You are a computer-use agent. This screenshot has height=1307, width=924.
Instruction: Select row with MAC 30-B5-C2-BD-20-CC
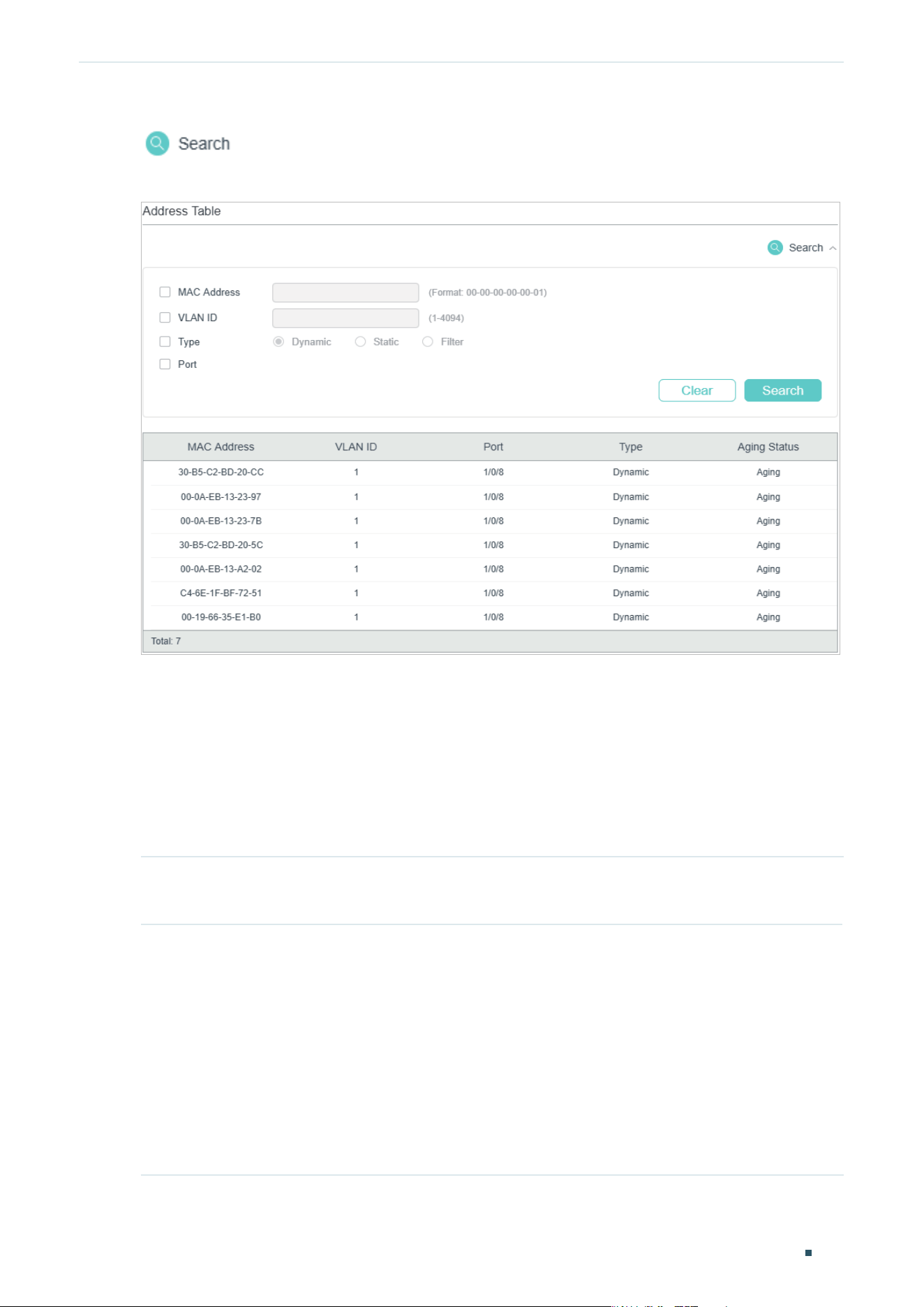[x=490, y=473]
